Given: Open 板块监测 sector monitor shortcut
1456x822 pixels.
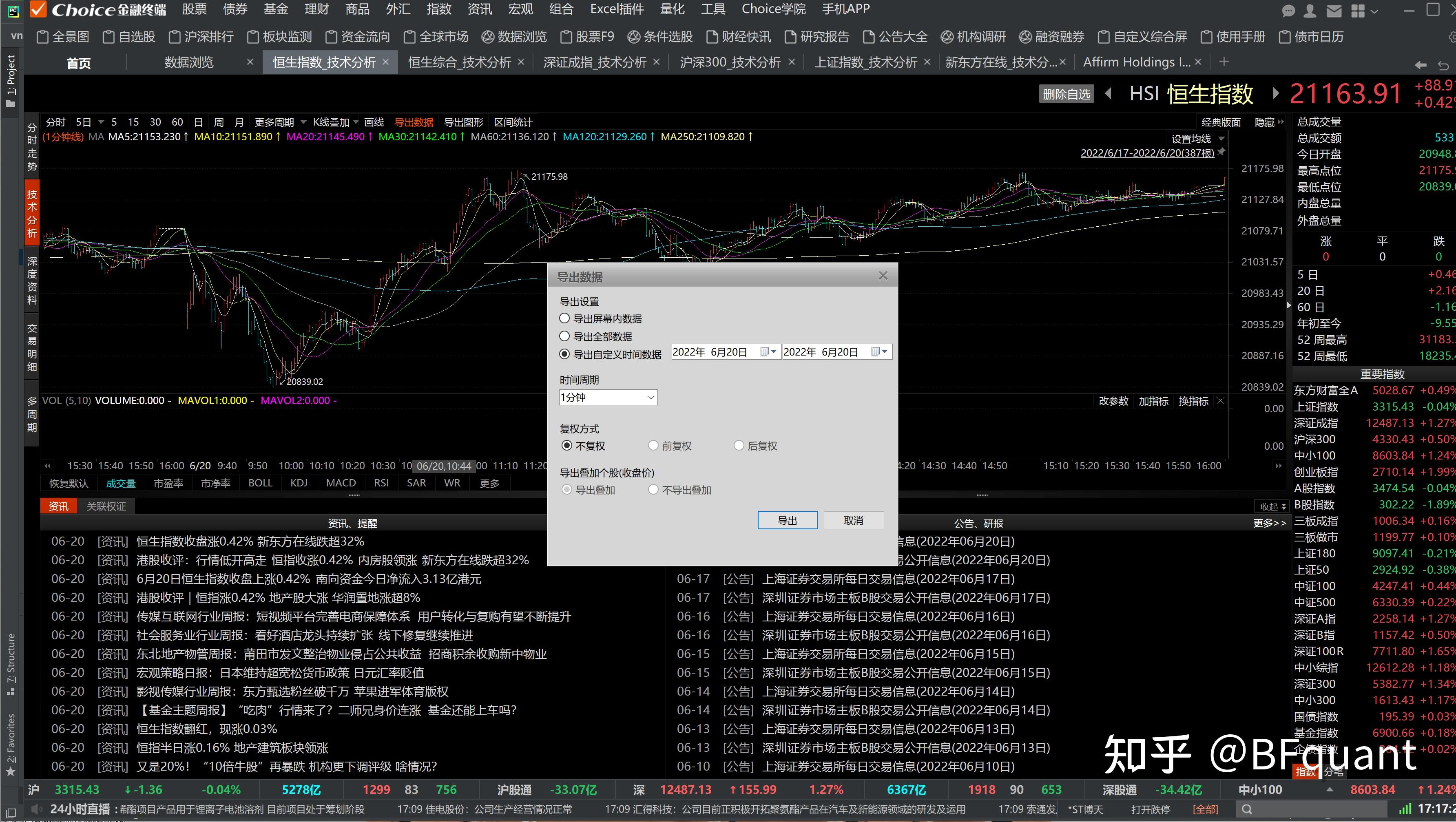Looking at the screenshot, I should (280, 37).
